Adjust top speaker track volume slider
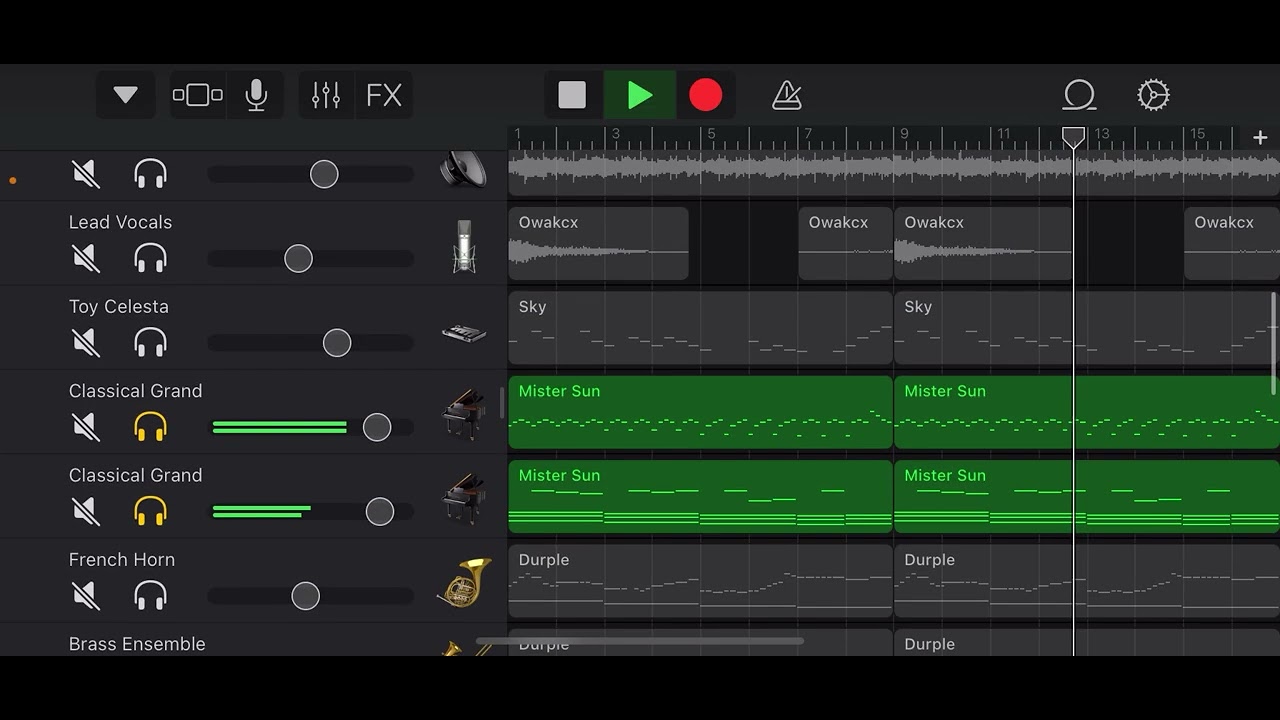The height and width of the screenshot is (720, 1280). 324,175
